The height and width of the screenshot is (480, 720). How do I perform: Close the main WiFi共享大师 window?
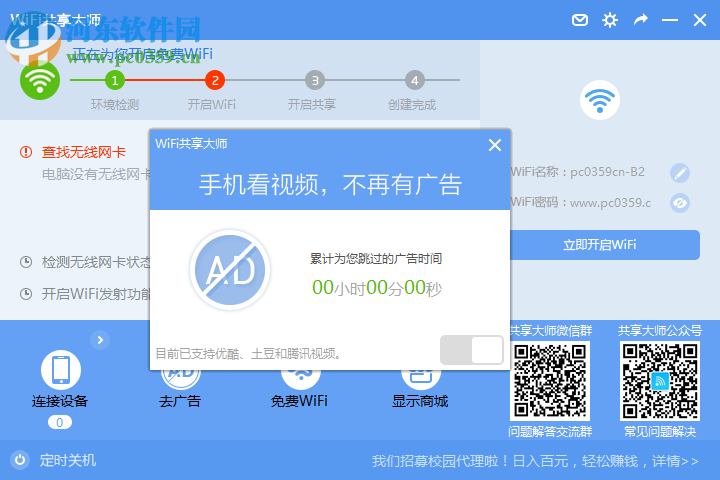[700, 20]
